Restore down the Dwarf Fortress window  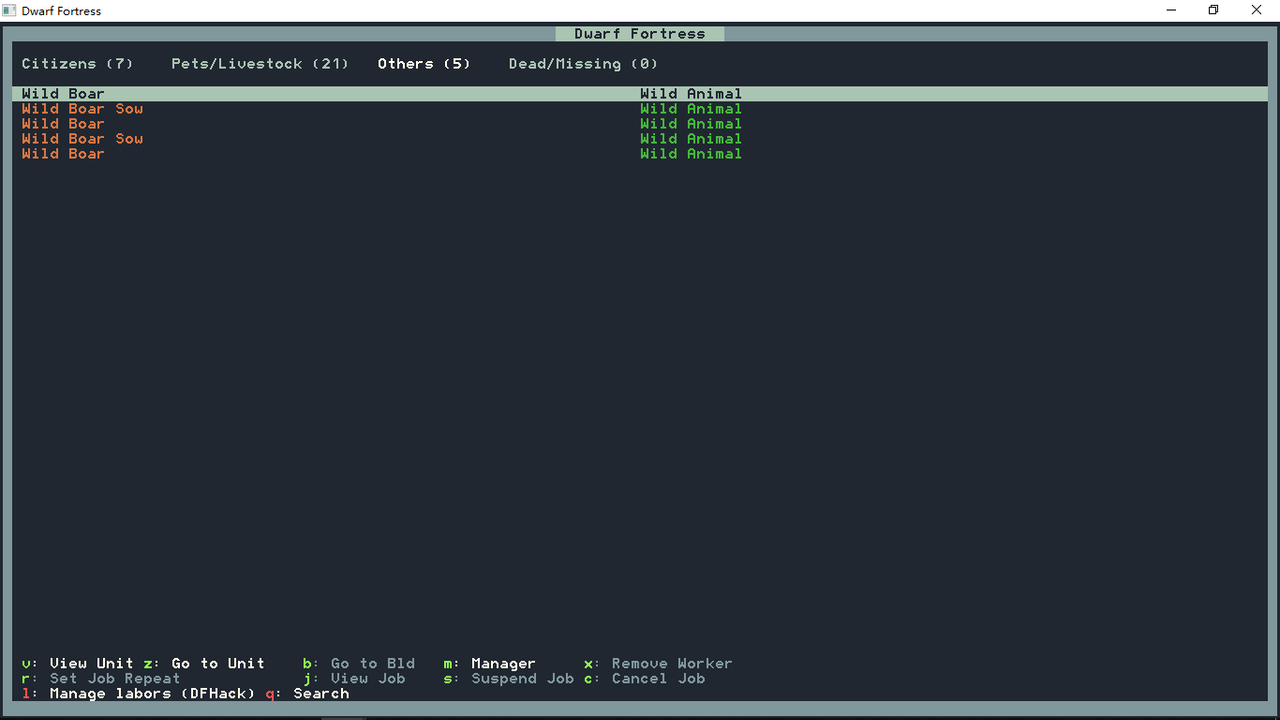click(1214, 10)
